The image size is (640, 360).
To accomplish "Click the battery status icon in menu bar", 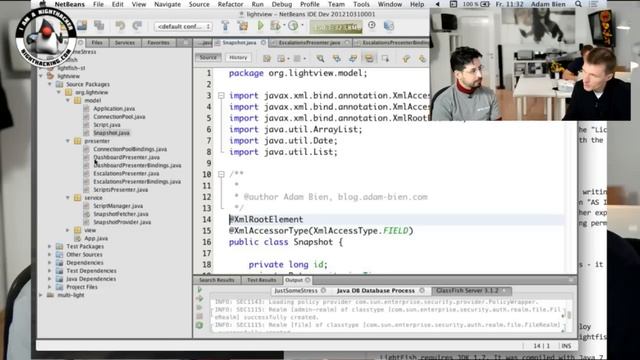I will click(x=484, y=4).
